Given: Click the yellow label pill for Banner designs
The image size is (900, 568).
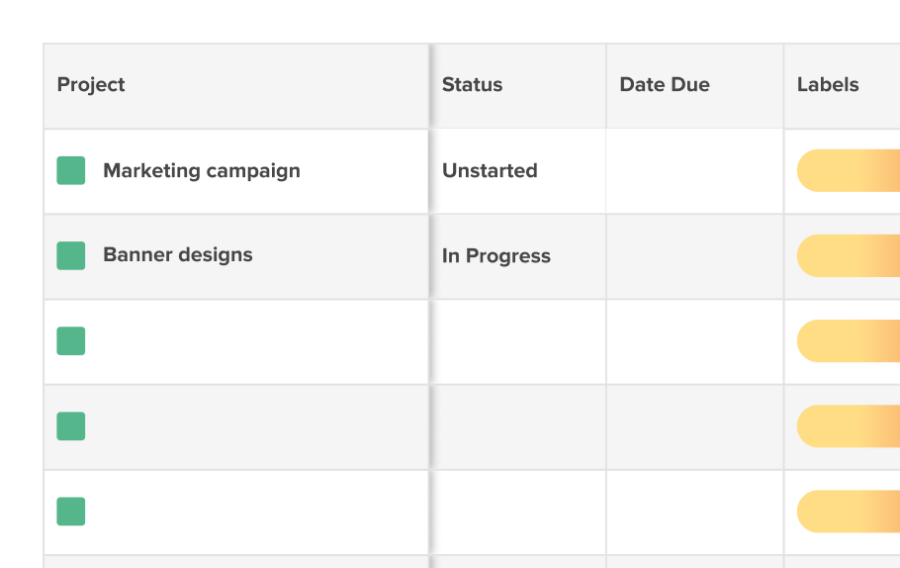Looking at the screenshot, I should 848,256.
